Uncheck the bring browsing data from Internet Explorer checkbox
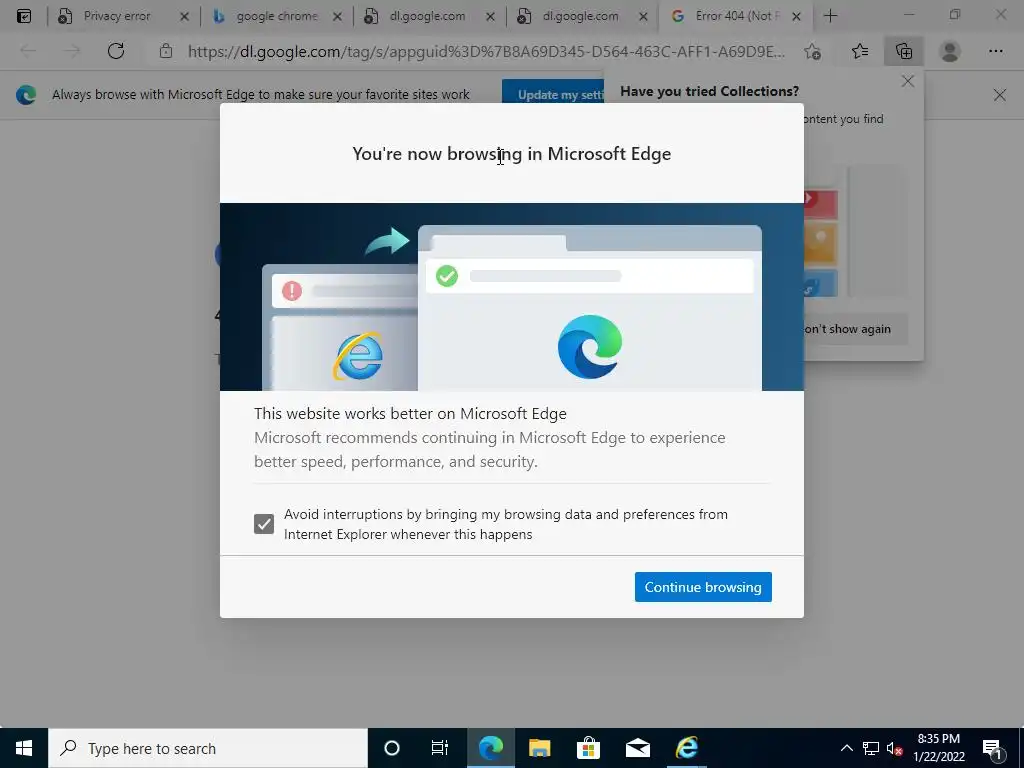Viewport: 1024px width, 768px height. click(264, 524)
